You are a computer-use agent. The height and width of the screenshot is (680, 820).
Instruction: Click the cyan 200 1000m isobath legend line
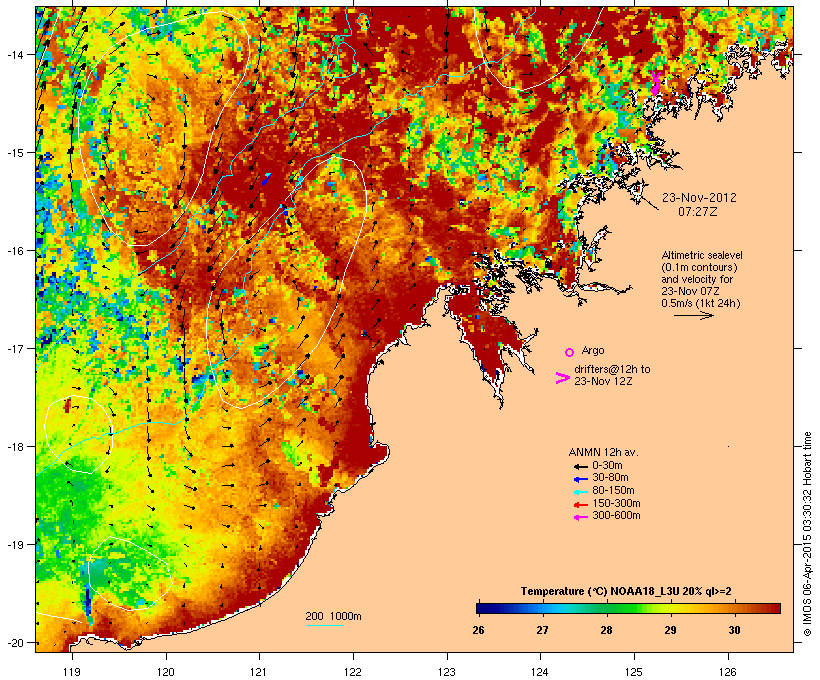[x=324, y=625]
